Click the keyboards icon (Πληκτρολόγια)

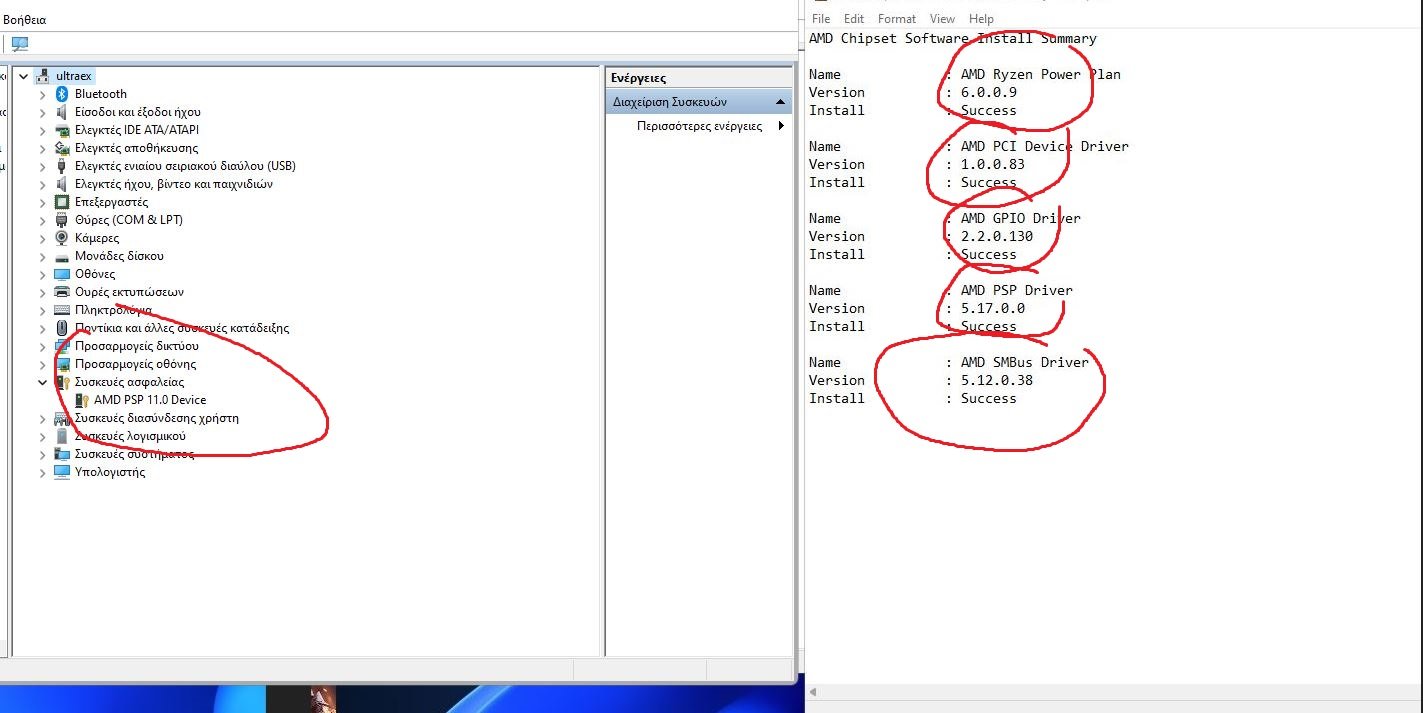click(x=62, y=310)
